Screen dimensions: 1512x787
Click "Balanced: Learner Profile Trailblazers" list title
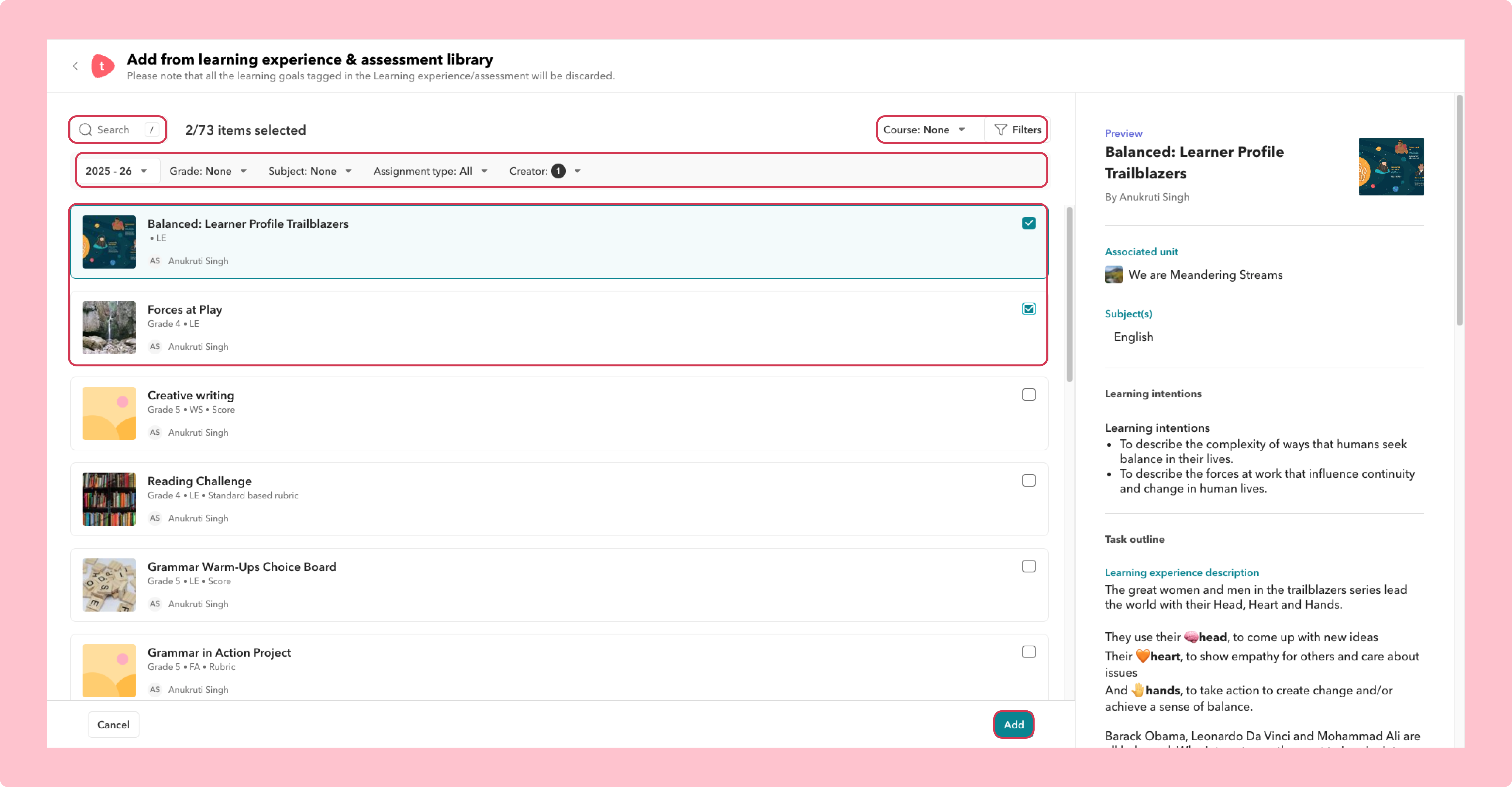tap(248, 224)
